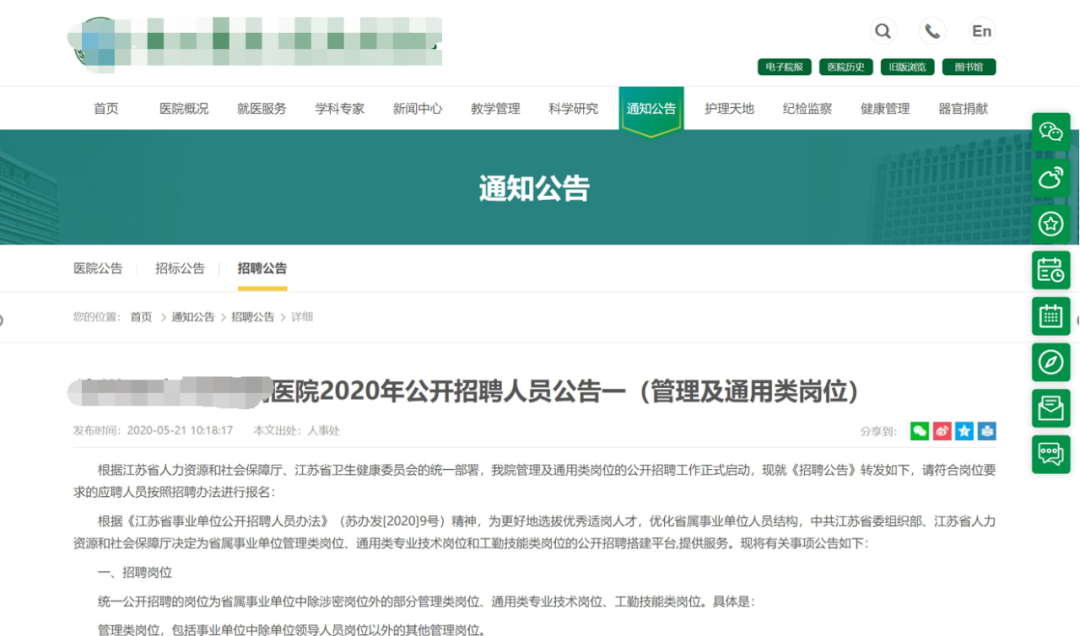
Task: Select the 医院公告 tab
Action: click(98, 268)
